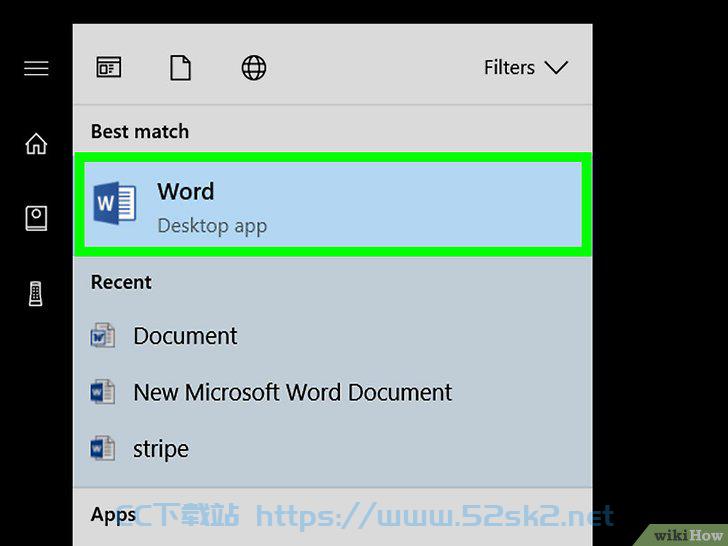728x546 pixels.
Task: Select the Best match section header
Action: (140, 131)
